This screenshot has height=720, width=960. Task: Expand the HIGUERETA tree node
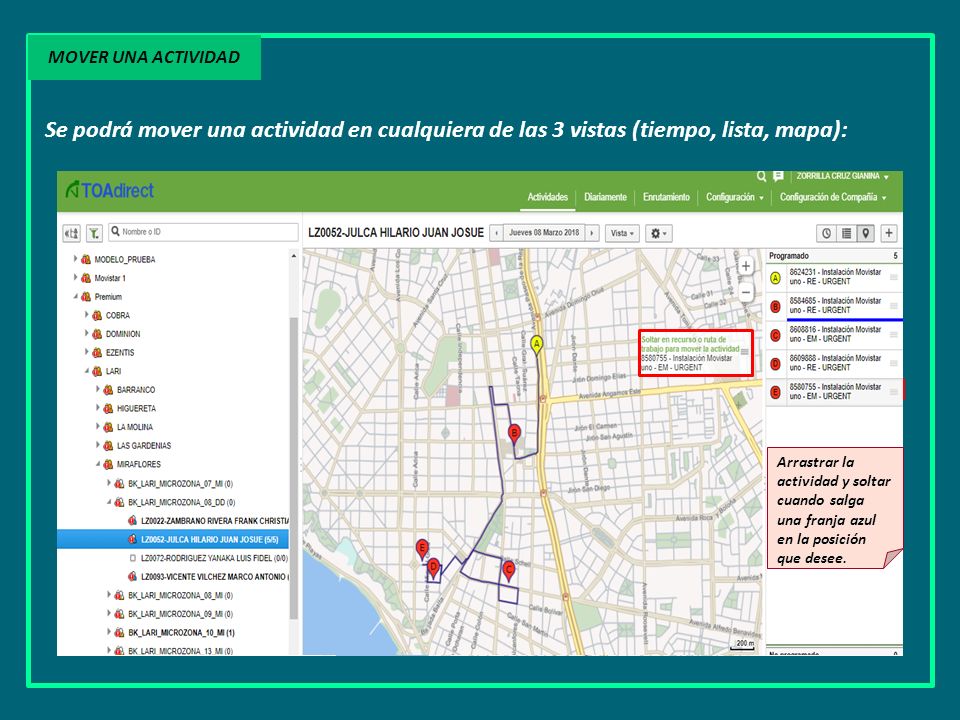tap(97, 408)
